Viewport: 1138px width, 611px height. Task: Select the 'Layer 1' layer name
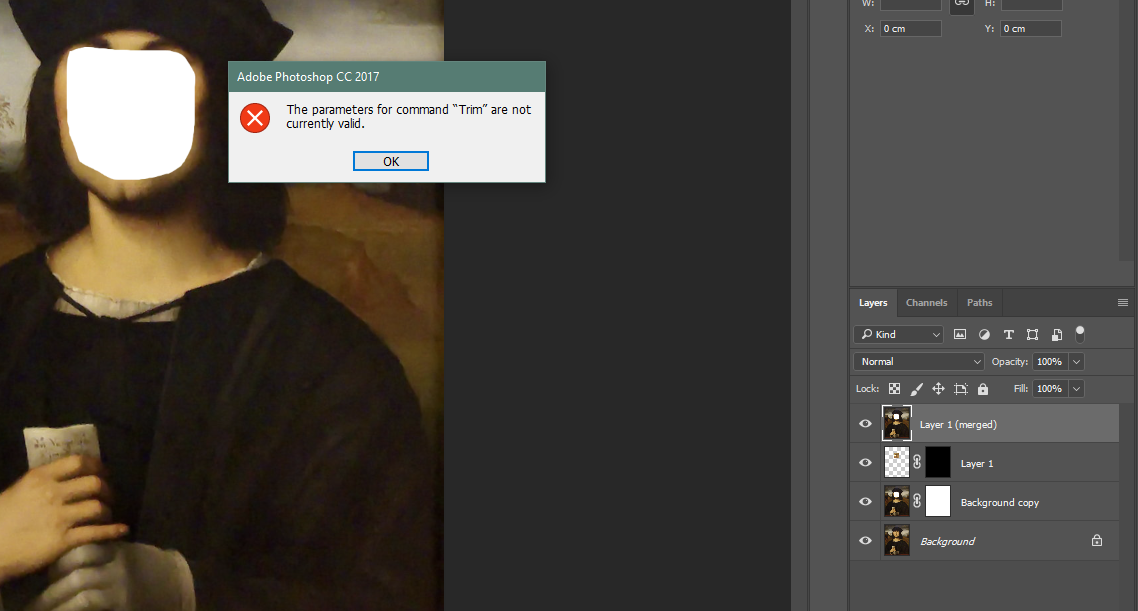pos(977,464)
